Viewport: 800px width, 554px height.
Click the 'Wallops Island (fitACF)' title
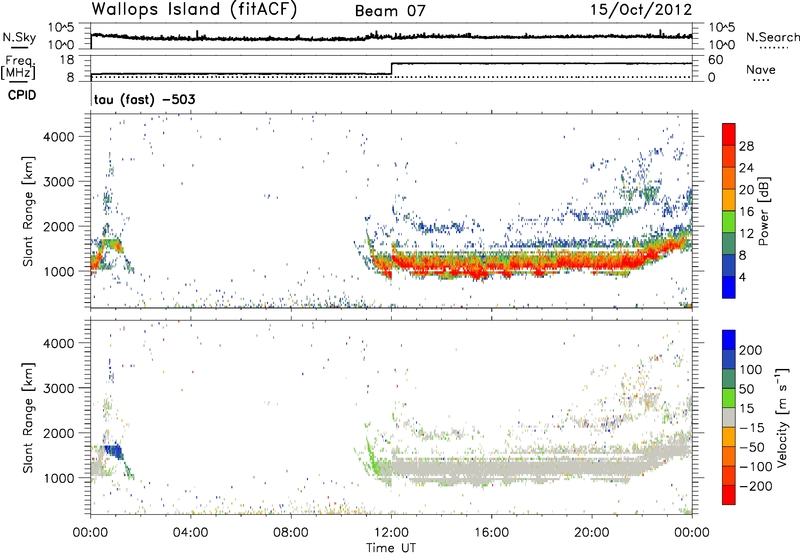tap(194, 10)
